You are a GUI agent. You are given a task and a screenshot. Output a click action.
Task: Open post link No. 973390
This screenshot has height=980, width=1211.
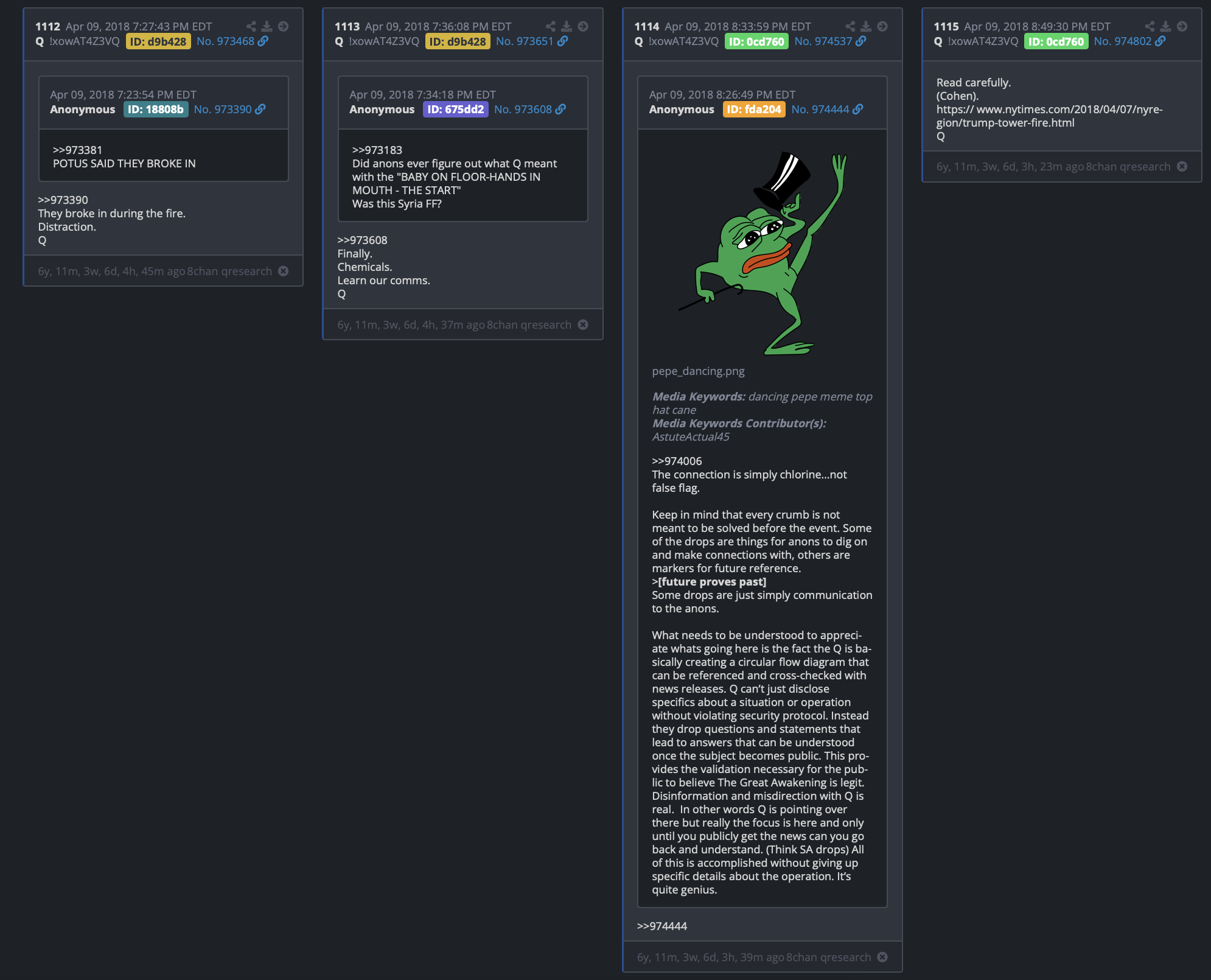point(223,109)
